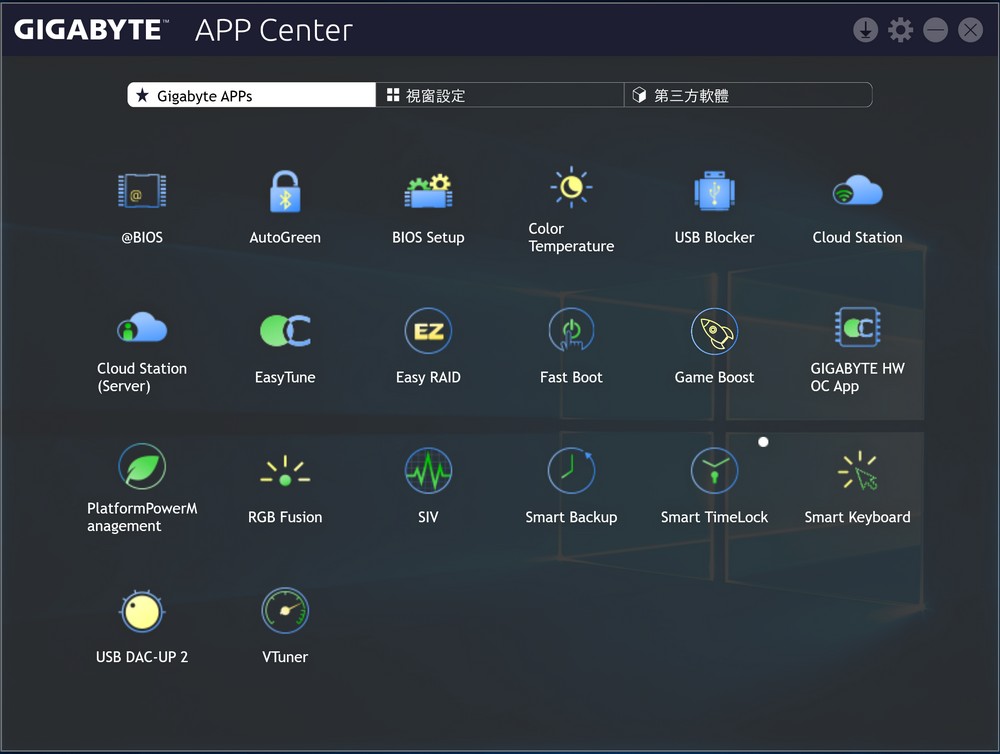Launch the @BIOS app icon
Screen dimensions: 1000x754
point(142,191)
